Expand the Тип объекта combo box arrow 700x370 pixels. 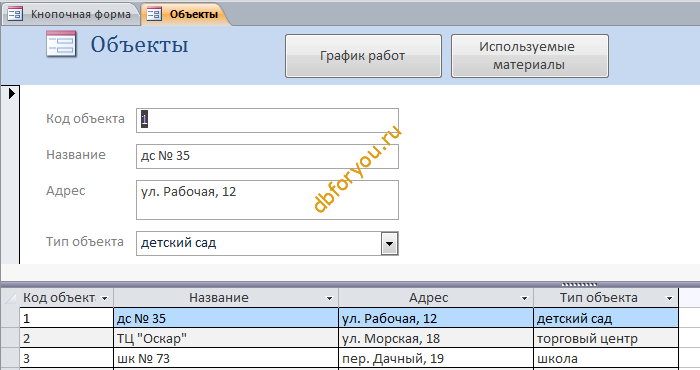click(389, 244)
